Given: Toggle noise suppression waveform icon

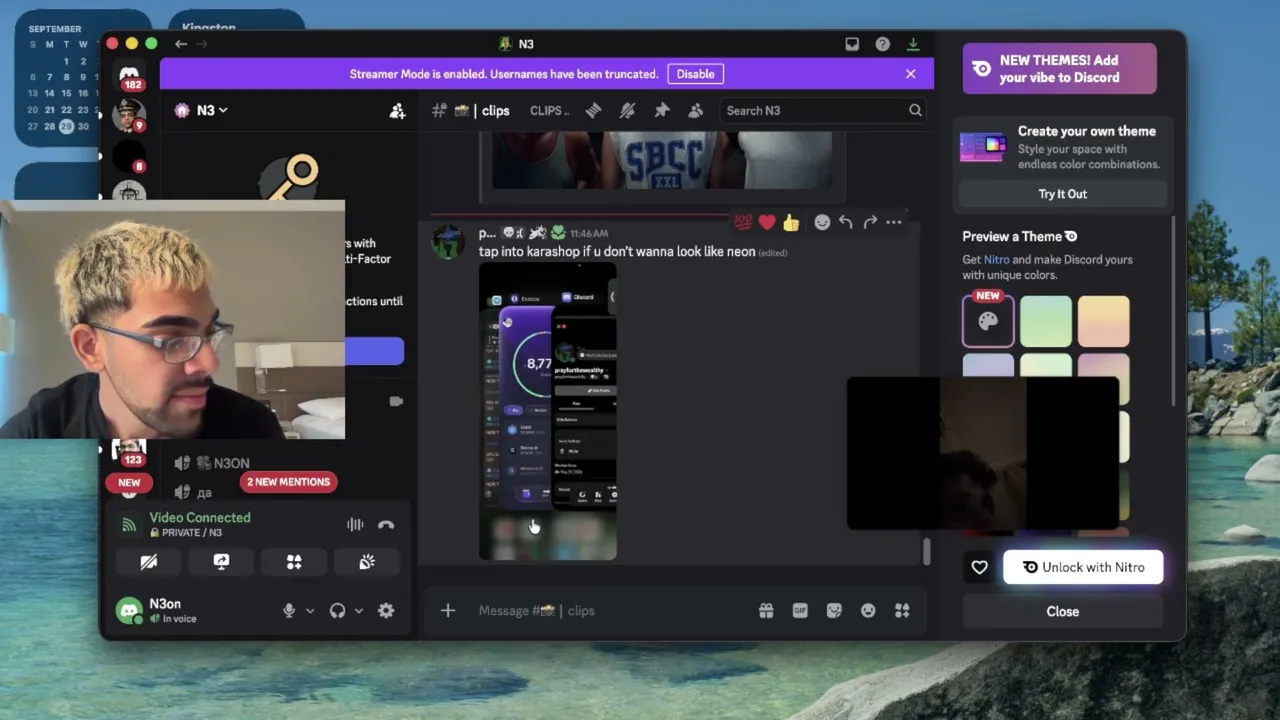Looking at the screenshot, I should (x=355, y=525).
